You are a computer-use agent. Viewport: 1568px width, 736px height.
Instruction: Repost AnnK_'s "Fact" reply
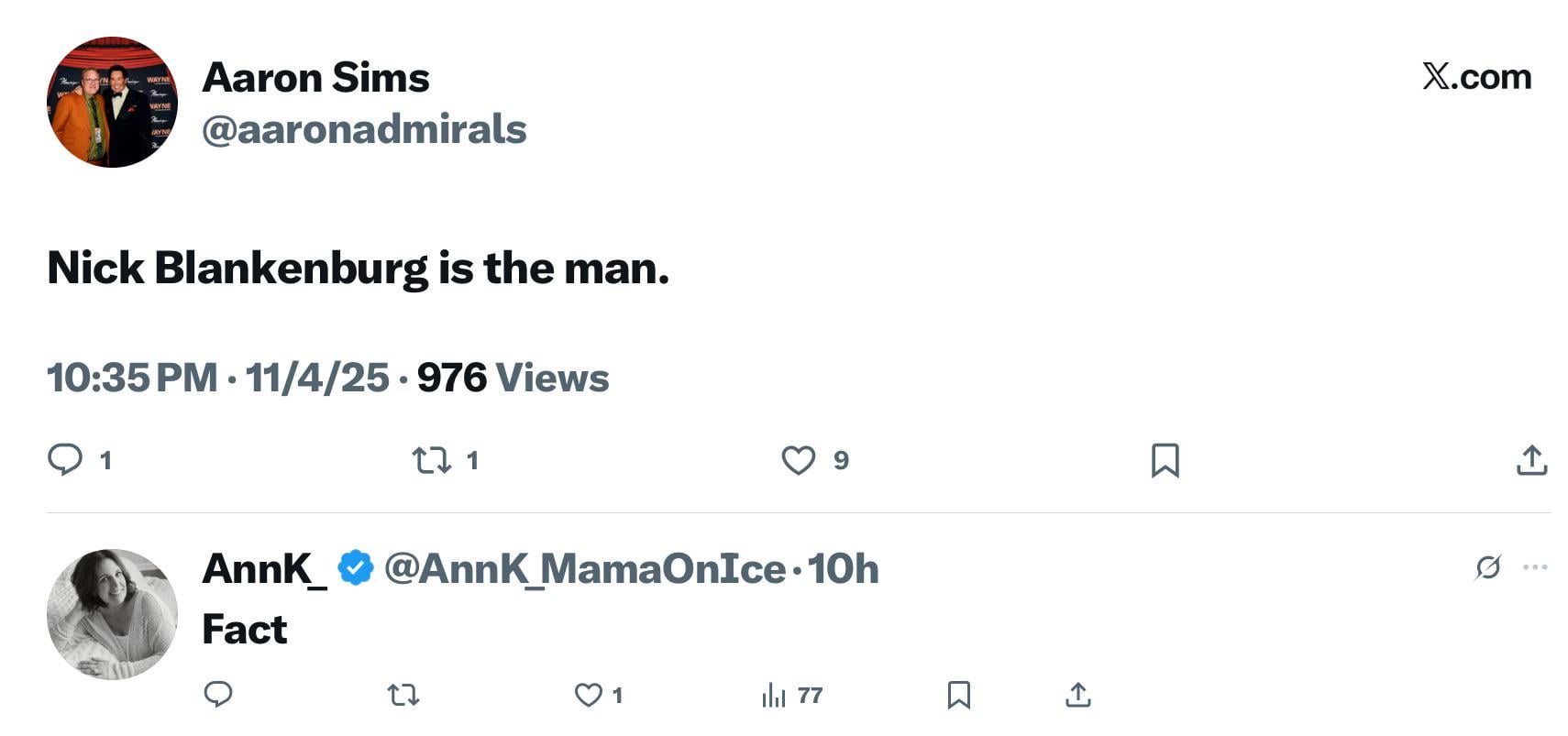[x=403, y=695]
